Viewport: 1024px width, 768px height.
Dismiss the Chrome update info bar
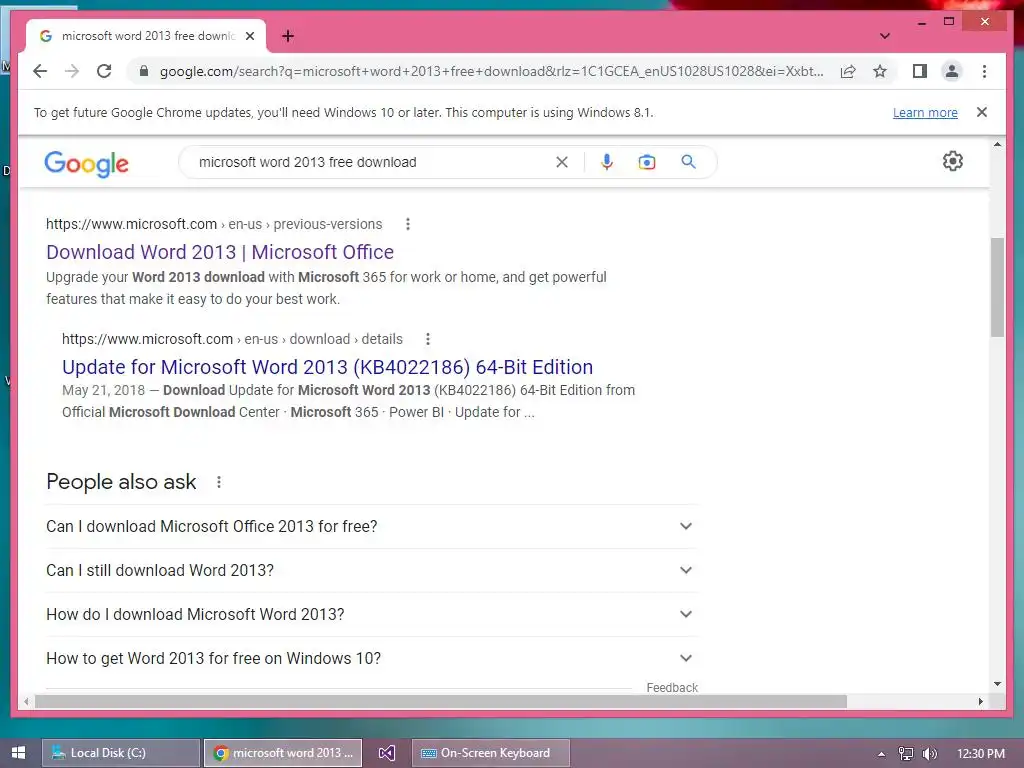pyautogui.click(x=982, y=112)
